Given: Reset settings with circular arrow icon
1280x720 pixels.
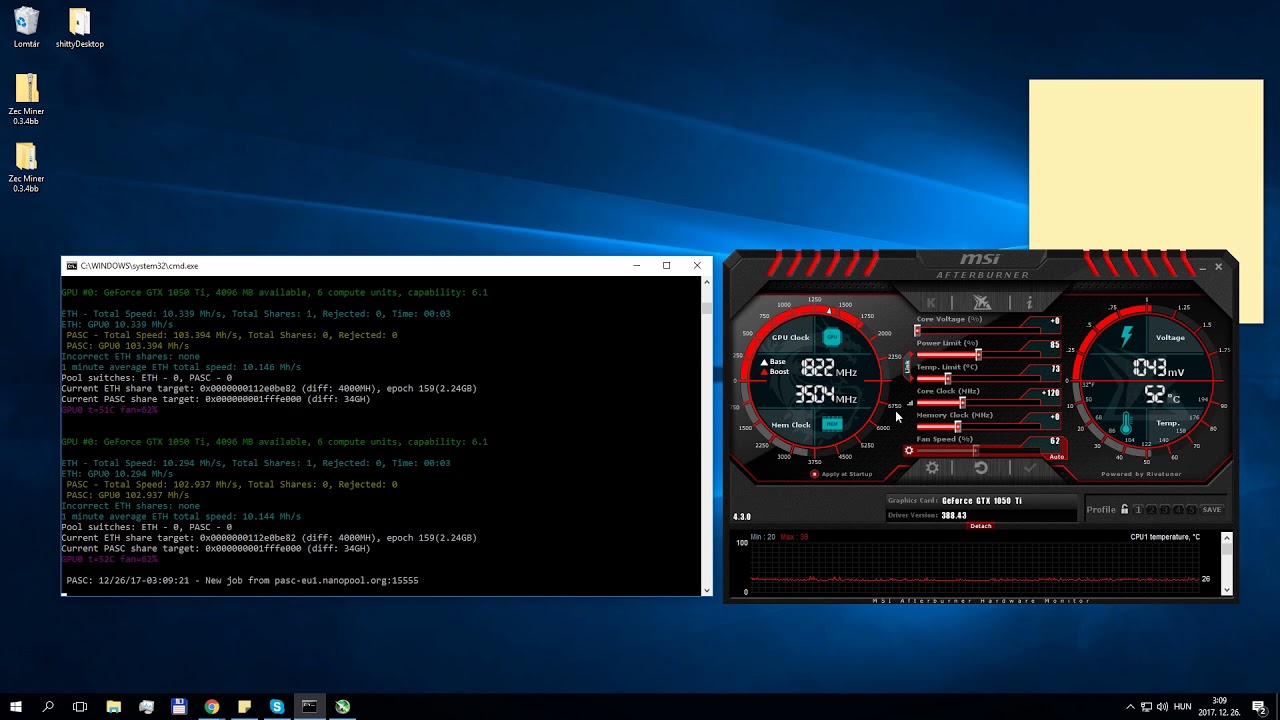Looking at the screenshot, I should coord(981,468).
